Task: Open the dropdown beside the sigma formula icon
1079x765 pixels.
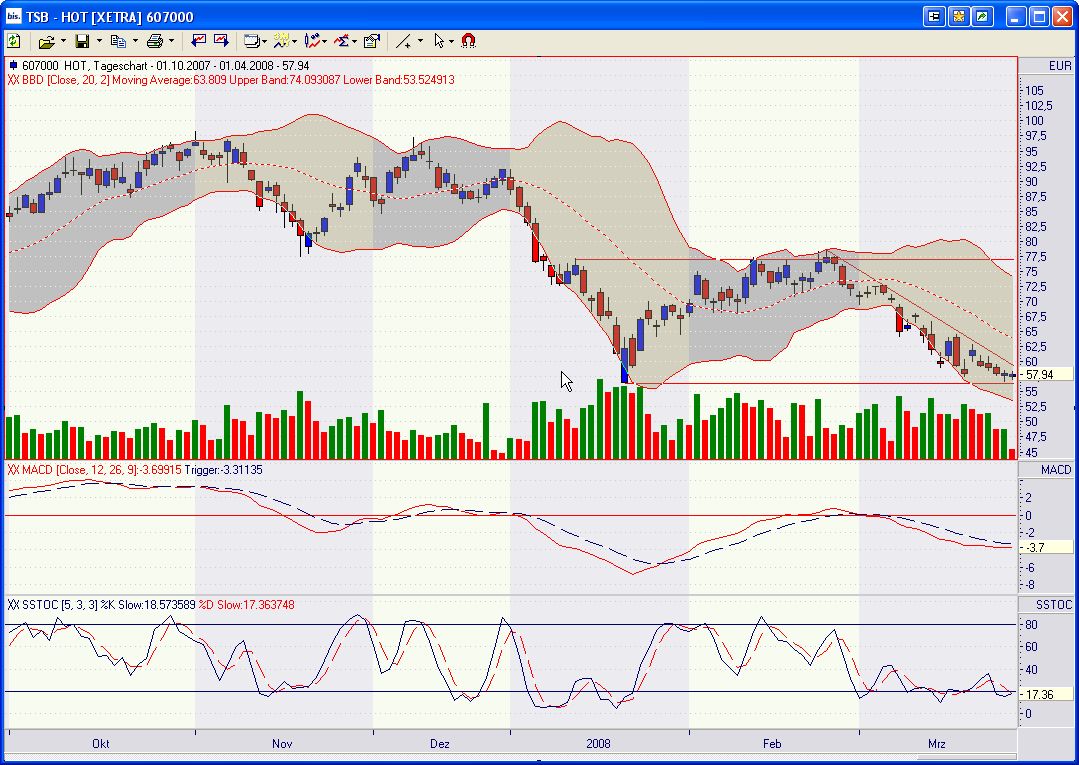Action: [355, 41]
